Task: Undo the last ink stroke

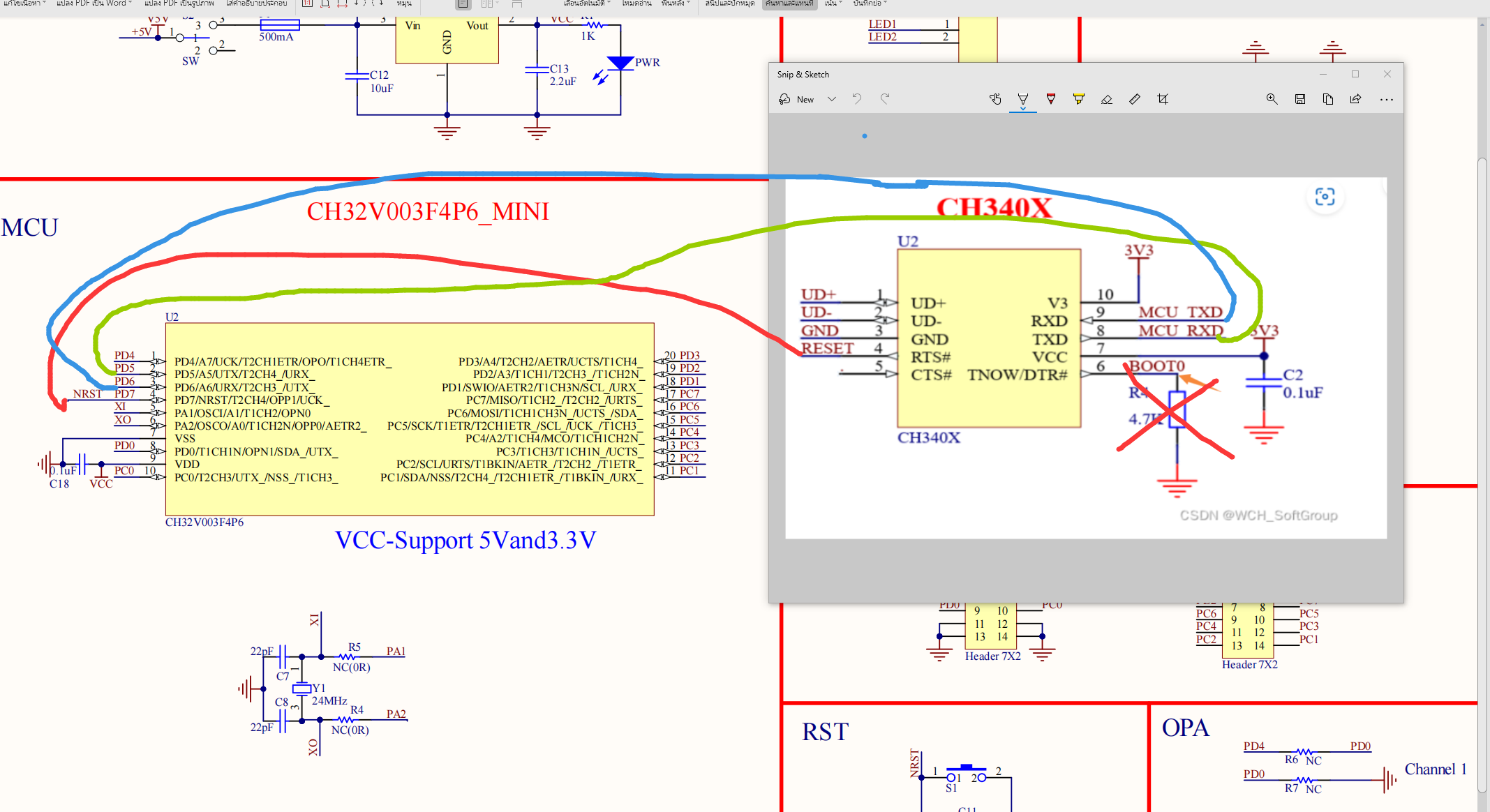Action: [857, 99]
